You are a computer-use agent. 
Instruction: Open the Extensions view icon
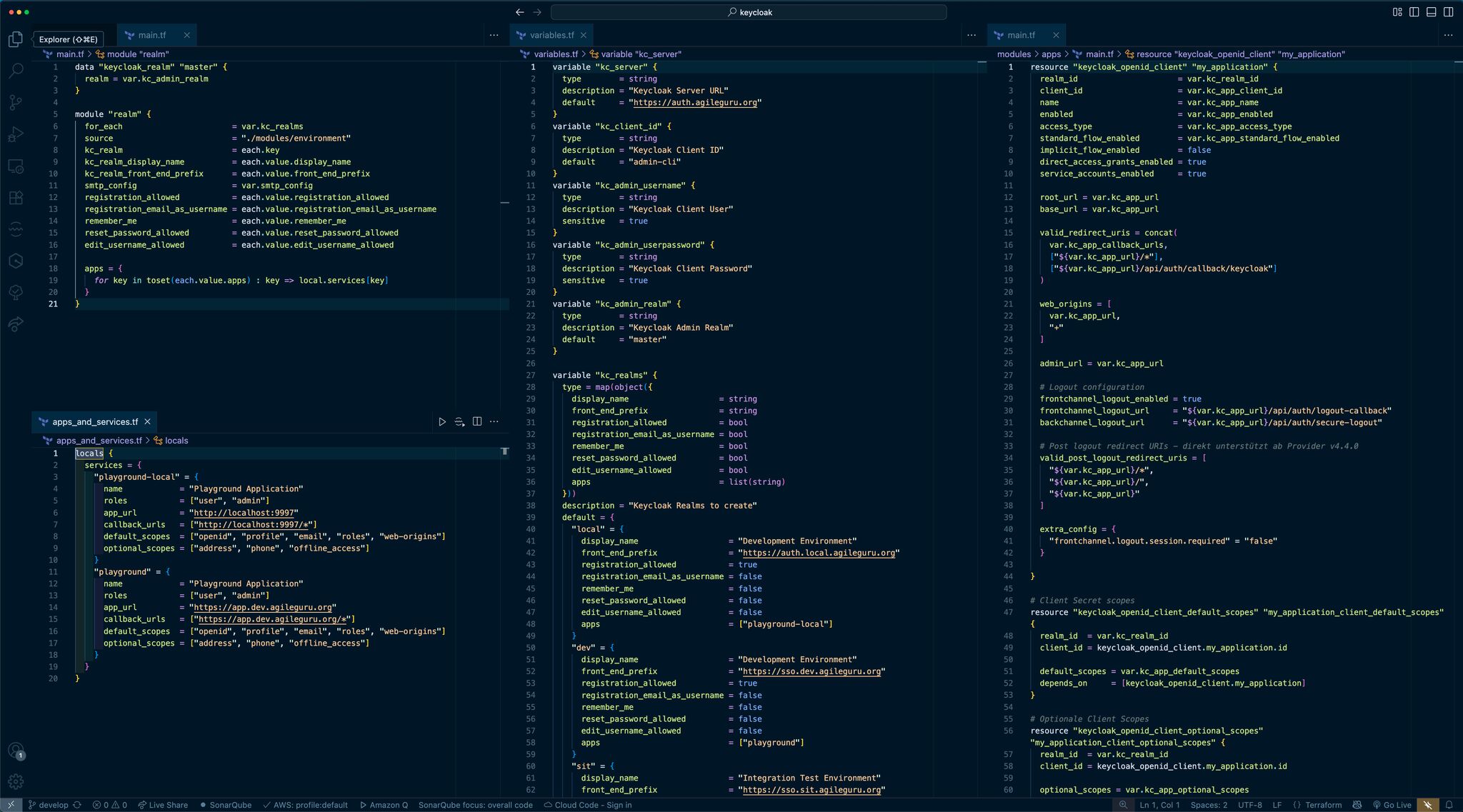[15, 198]
